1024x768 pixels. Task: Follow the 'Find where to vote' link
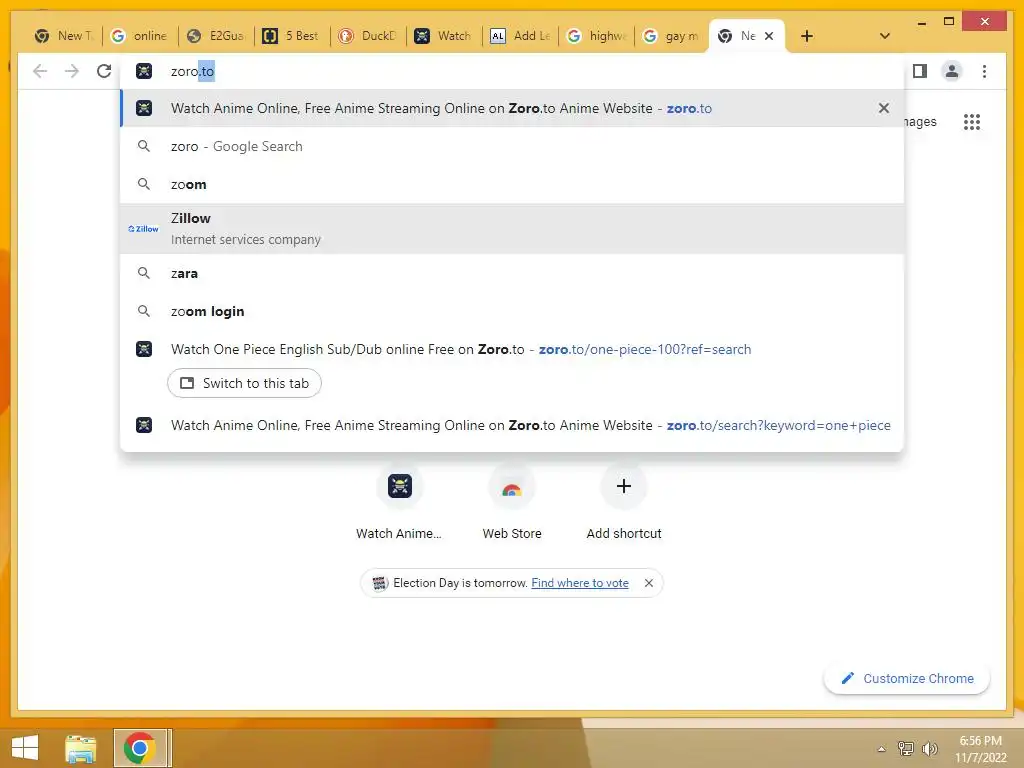click(580, 583)
